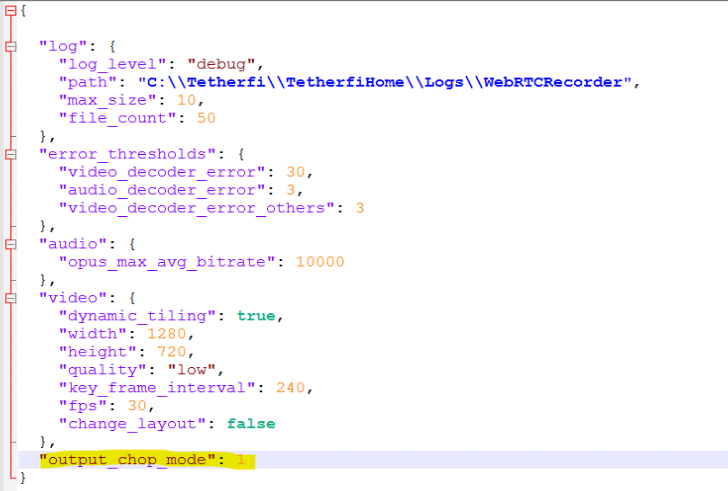Click the change_layout false value

251,424
